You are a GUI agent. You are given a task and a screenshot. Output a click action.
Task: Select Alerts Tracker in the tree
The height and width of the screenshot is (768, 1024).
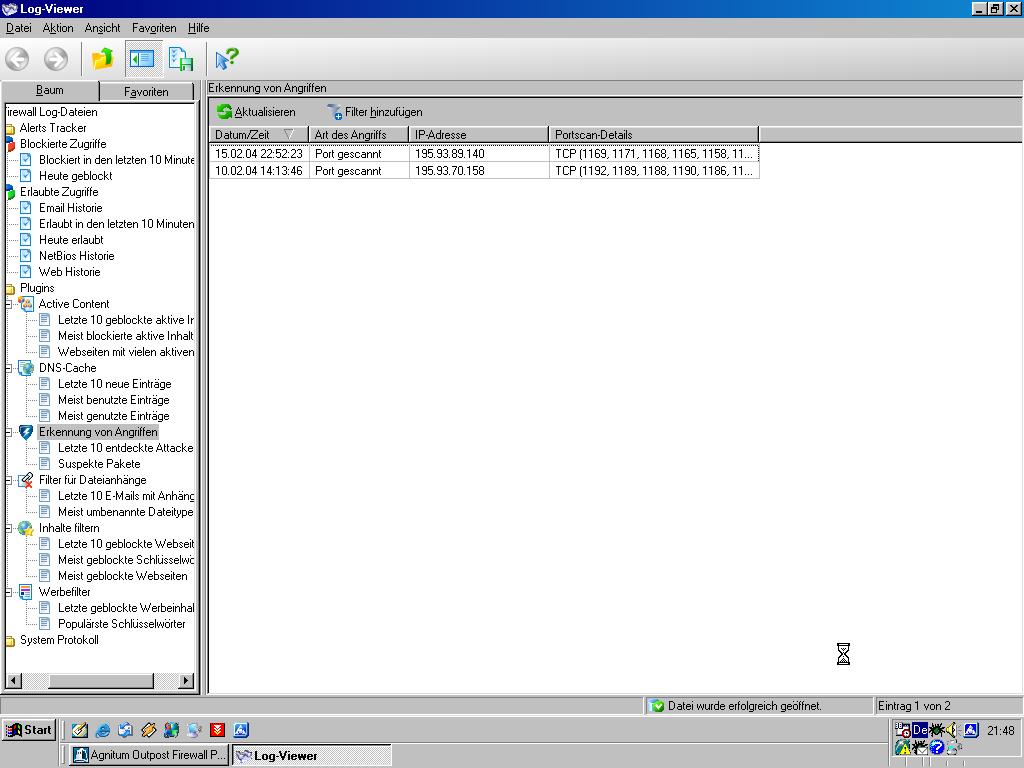click(53, 128)
